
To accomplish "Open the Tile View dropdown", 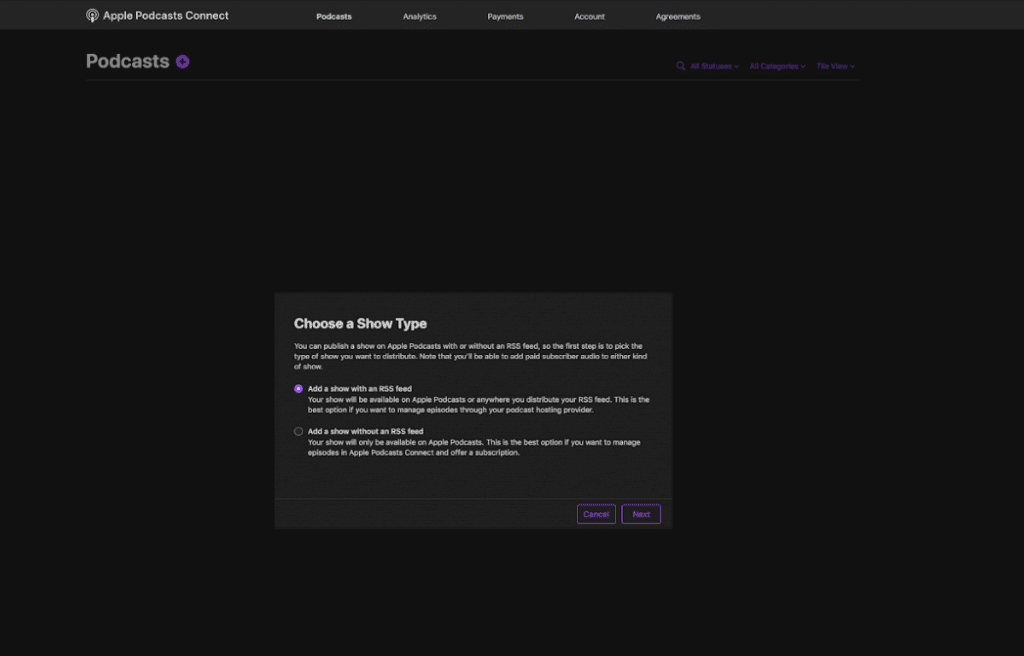I will pos(835,66).
